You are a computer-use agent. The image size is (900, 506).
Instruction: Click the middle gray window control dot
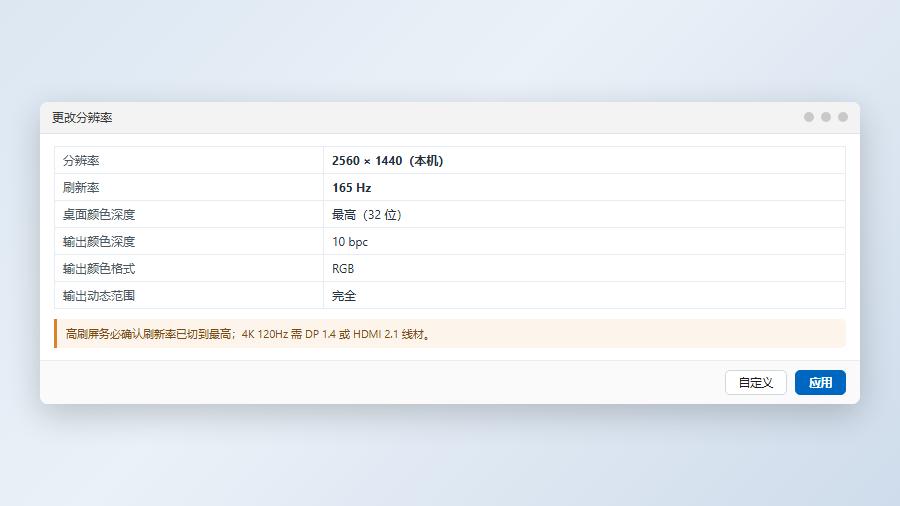[826, 117]
